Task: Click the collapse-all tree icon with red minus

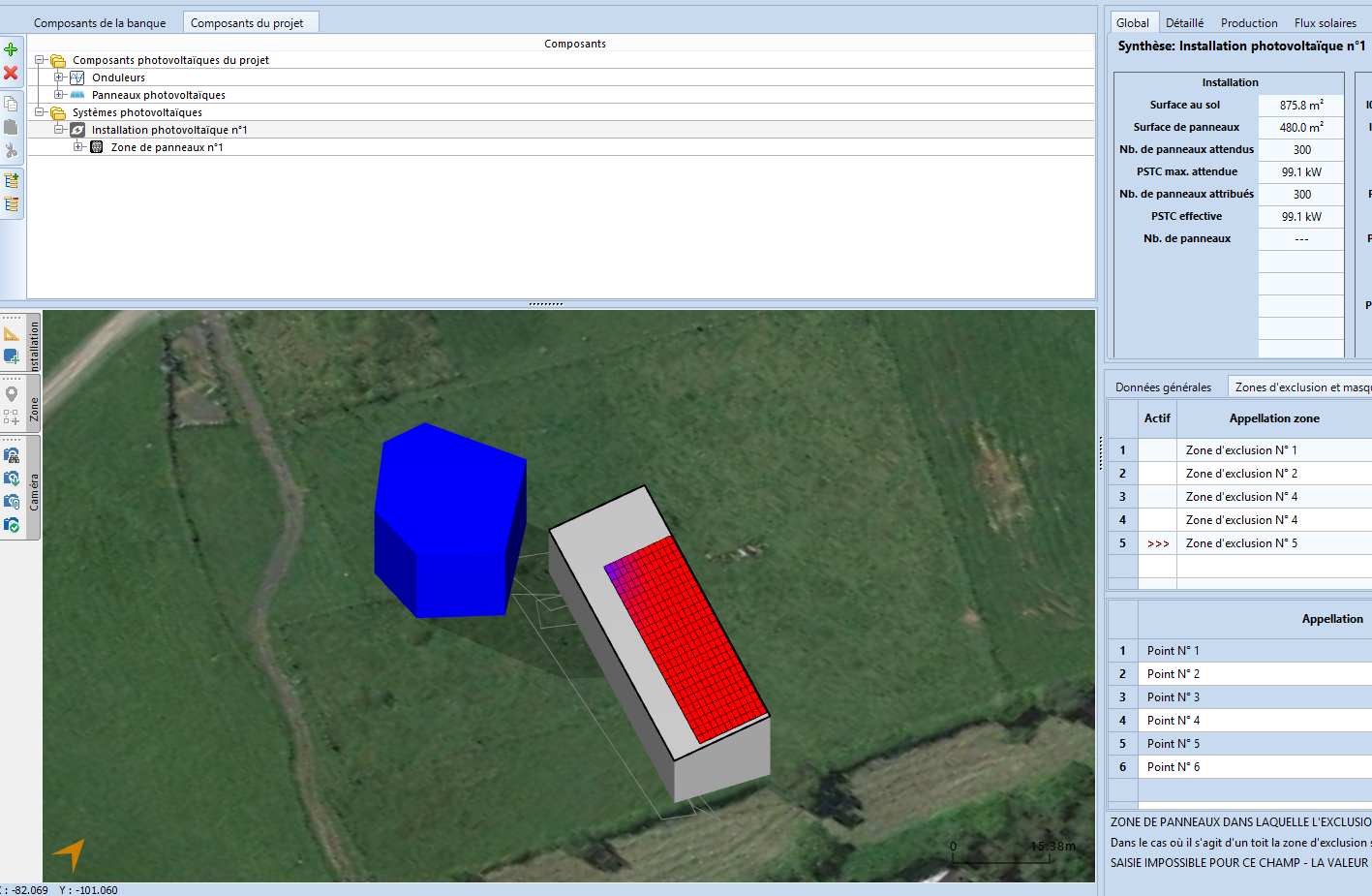Action: click(12, 204)
